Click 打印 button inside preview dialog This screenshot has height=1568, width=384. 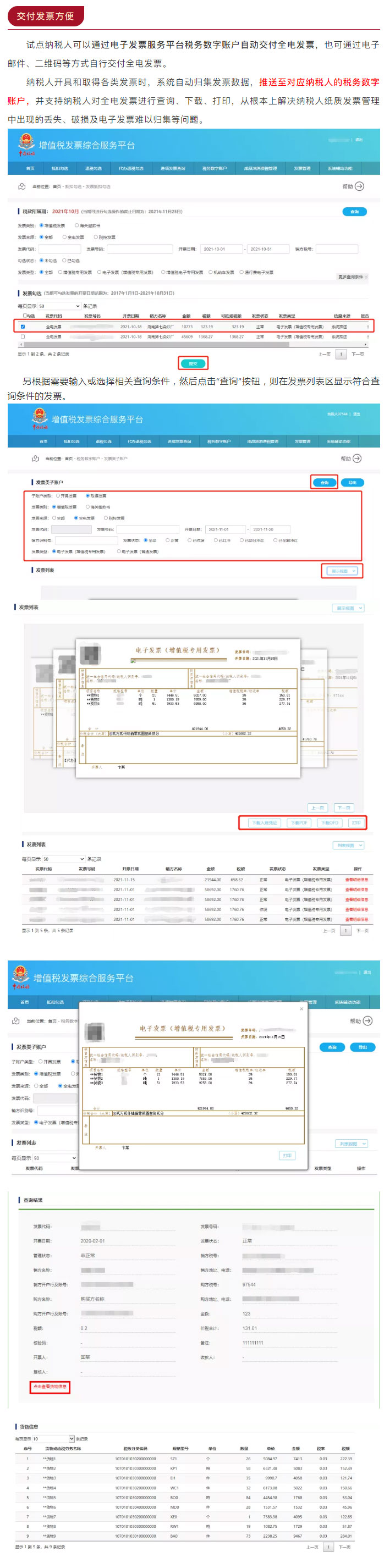click(287, 1155)
